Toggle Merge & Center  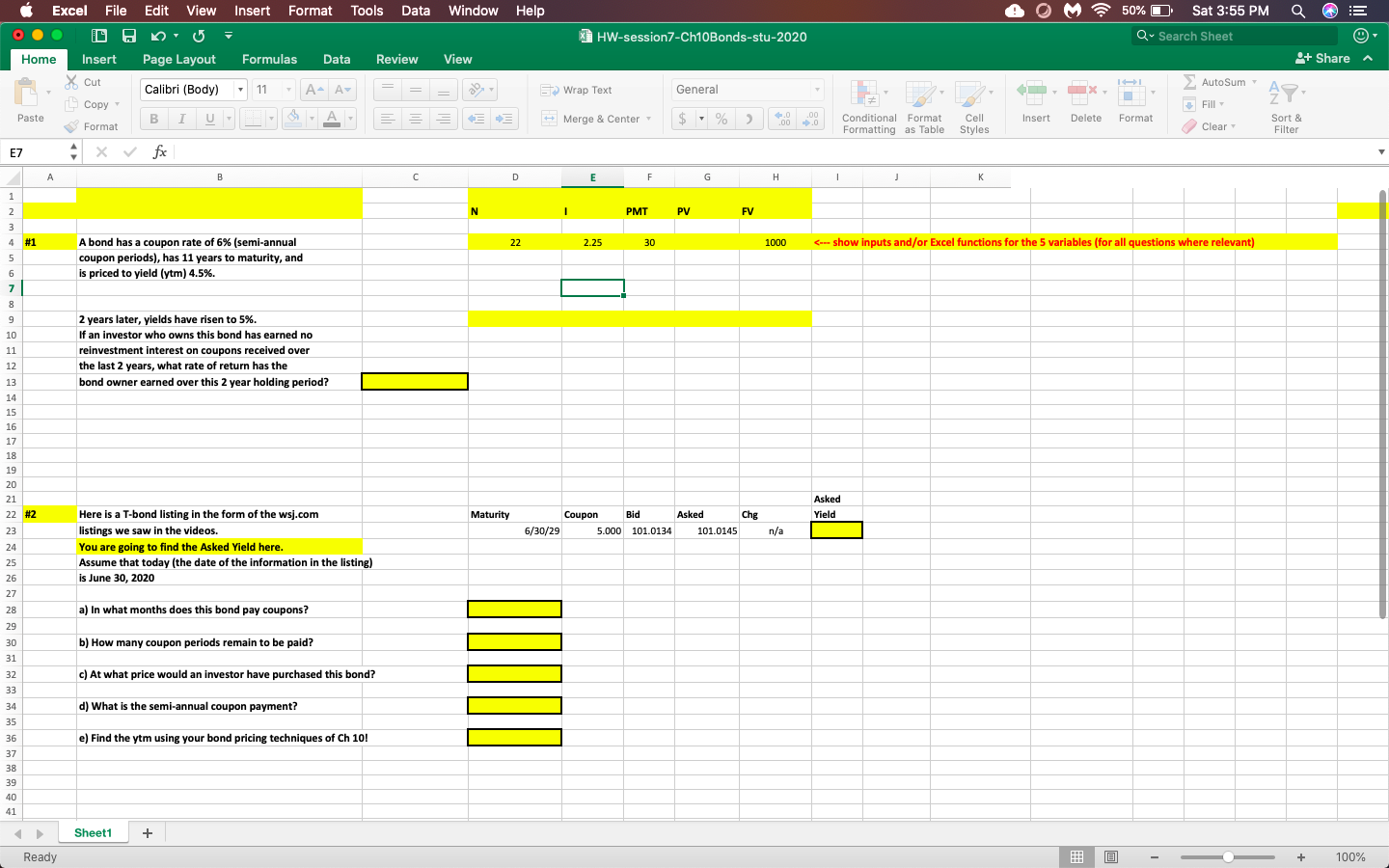(589, 118)
